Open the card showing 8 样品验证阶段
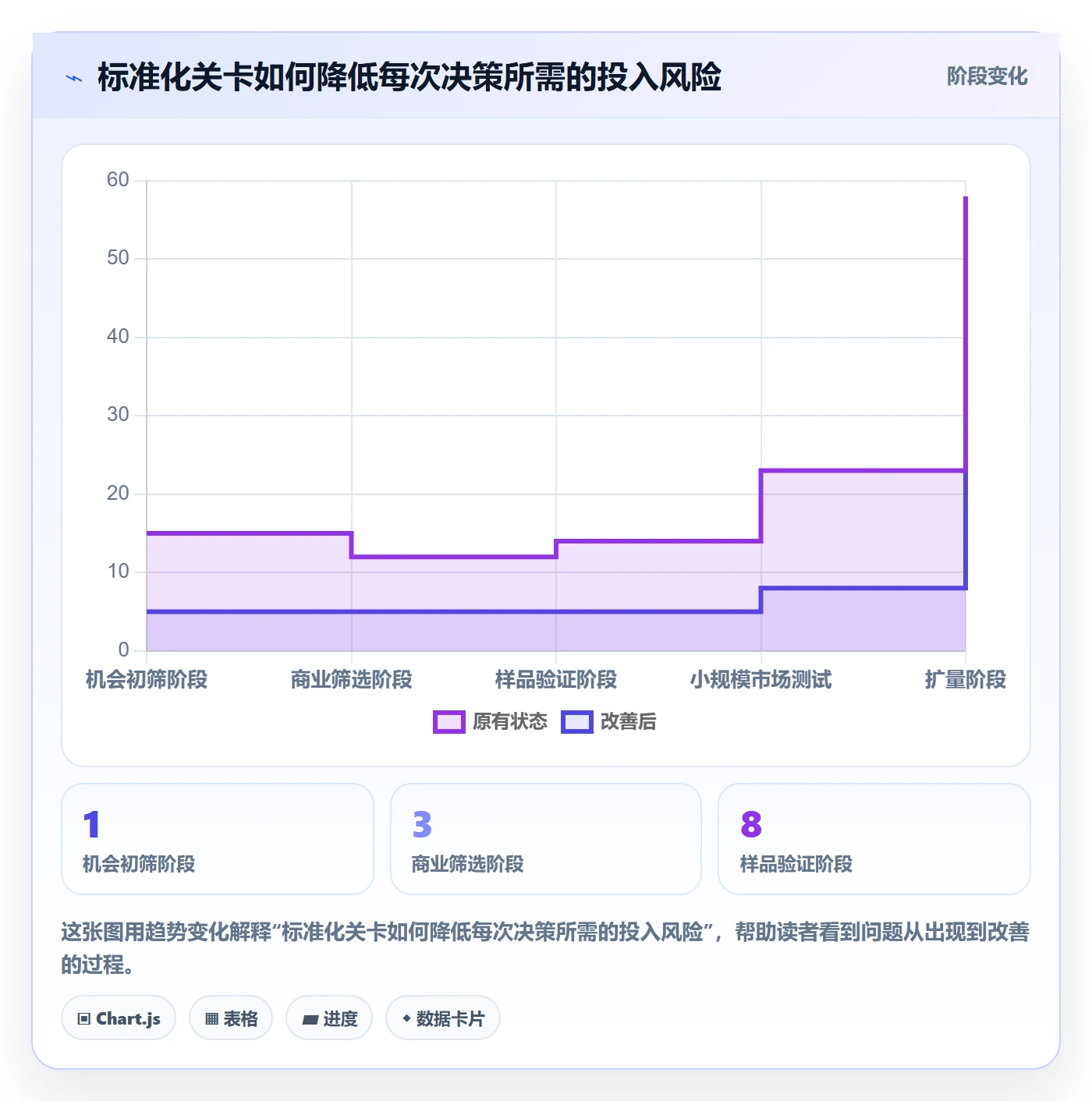 (874, 839)
